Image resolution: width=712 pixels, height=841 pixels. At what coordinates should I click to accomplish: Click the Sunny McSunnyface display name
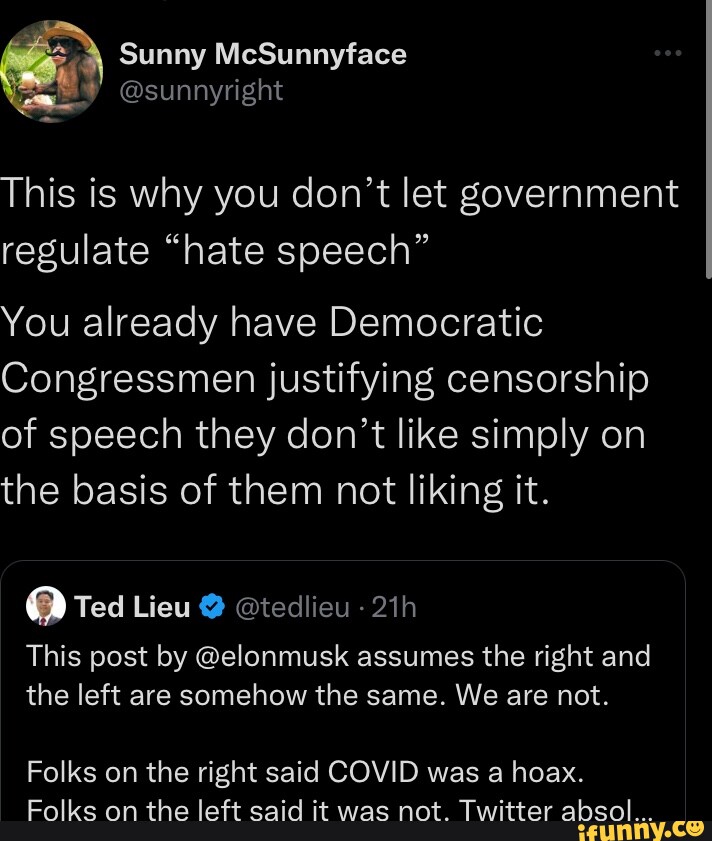click(x=262, y=54)
